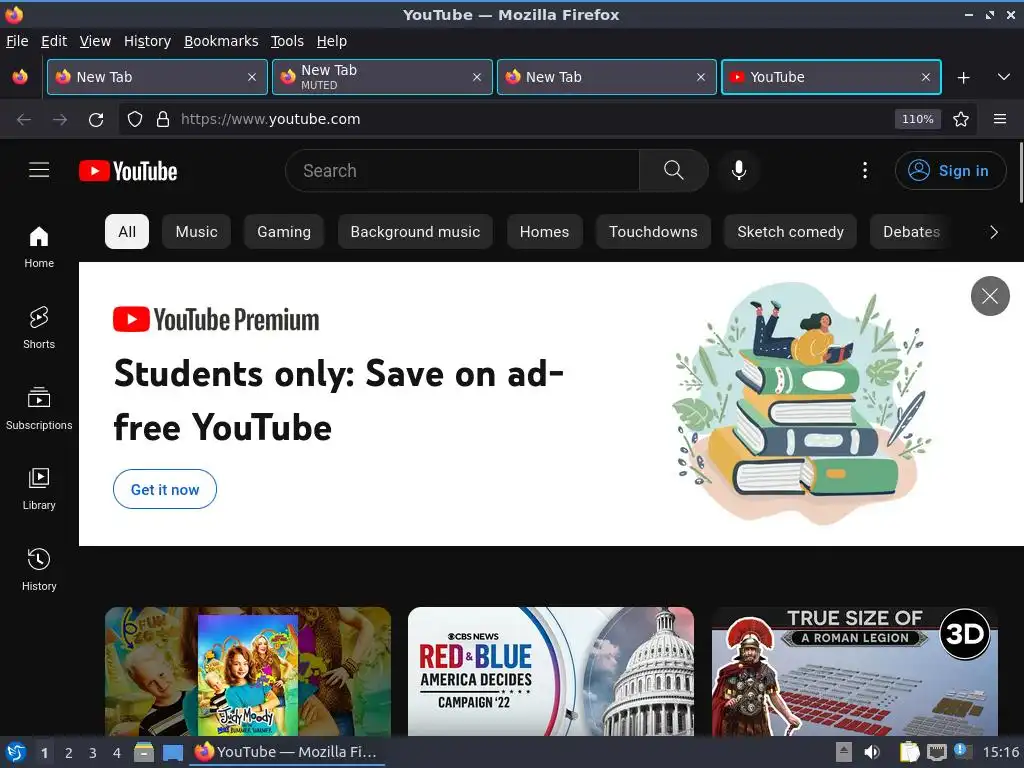Click the search magnifier button
1024x768 pixels.
pyautogui.click(x=673, y=170)
